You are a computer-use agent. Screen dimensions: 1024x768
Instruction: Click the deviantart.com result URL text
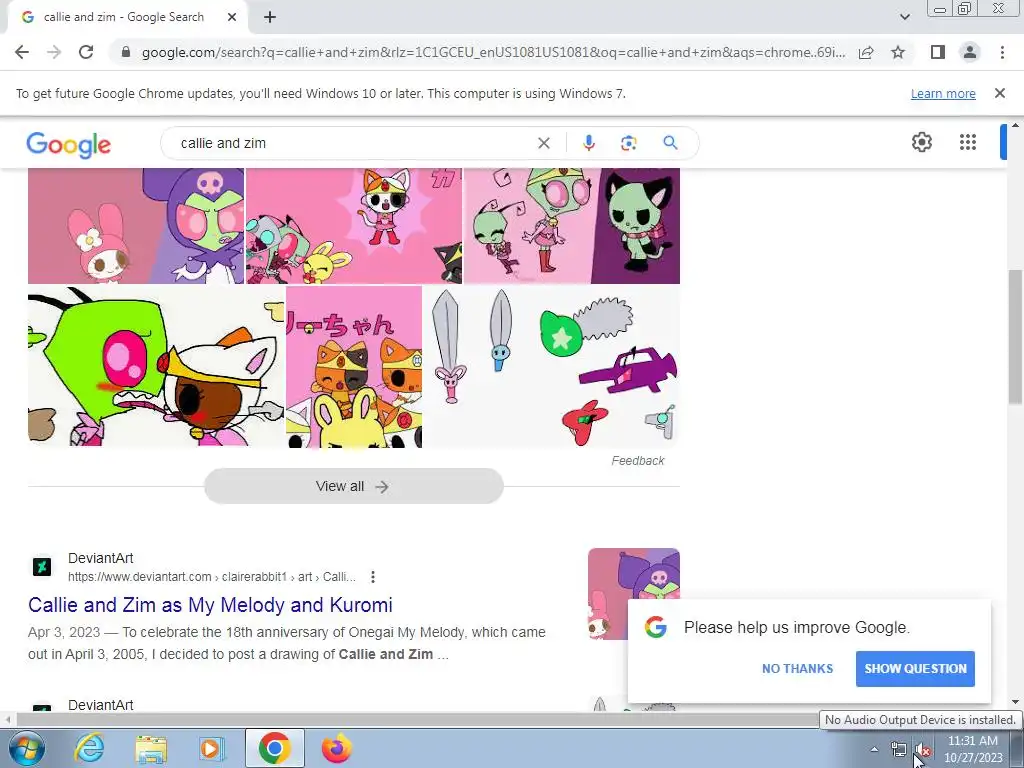click(212, 577)
